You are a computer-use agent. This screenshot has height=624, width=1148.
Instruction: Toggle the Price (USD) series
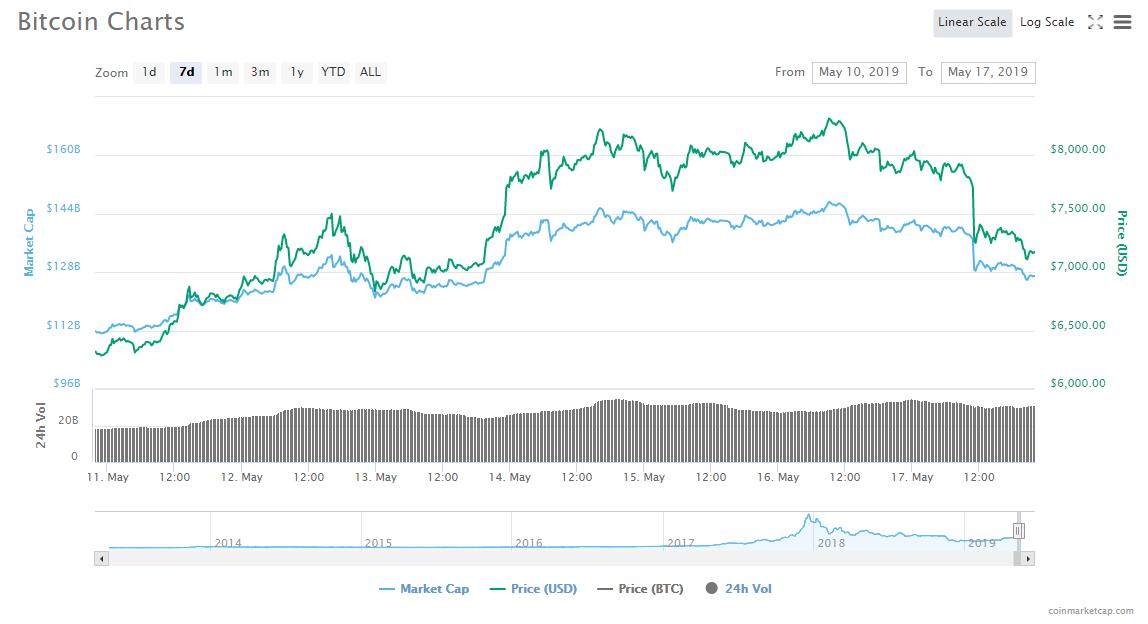click(533, 589)
